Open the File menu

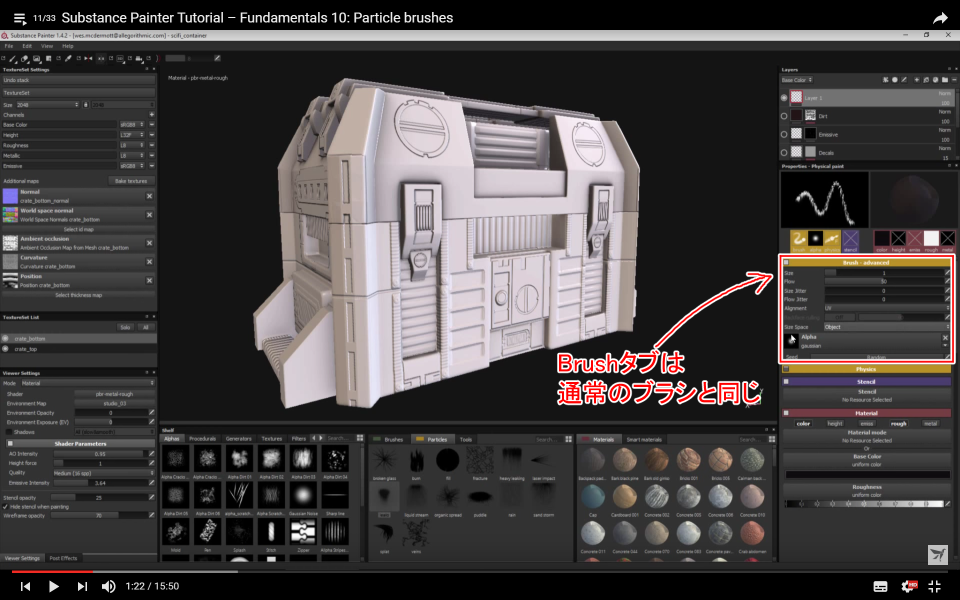tap(9, 46)
